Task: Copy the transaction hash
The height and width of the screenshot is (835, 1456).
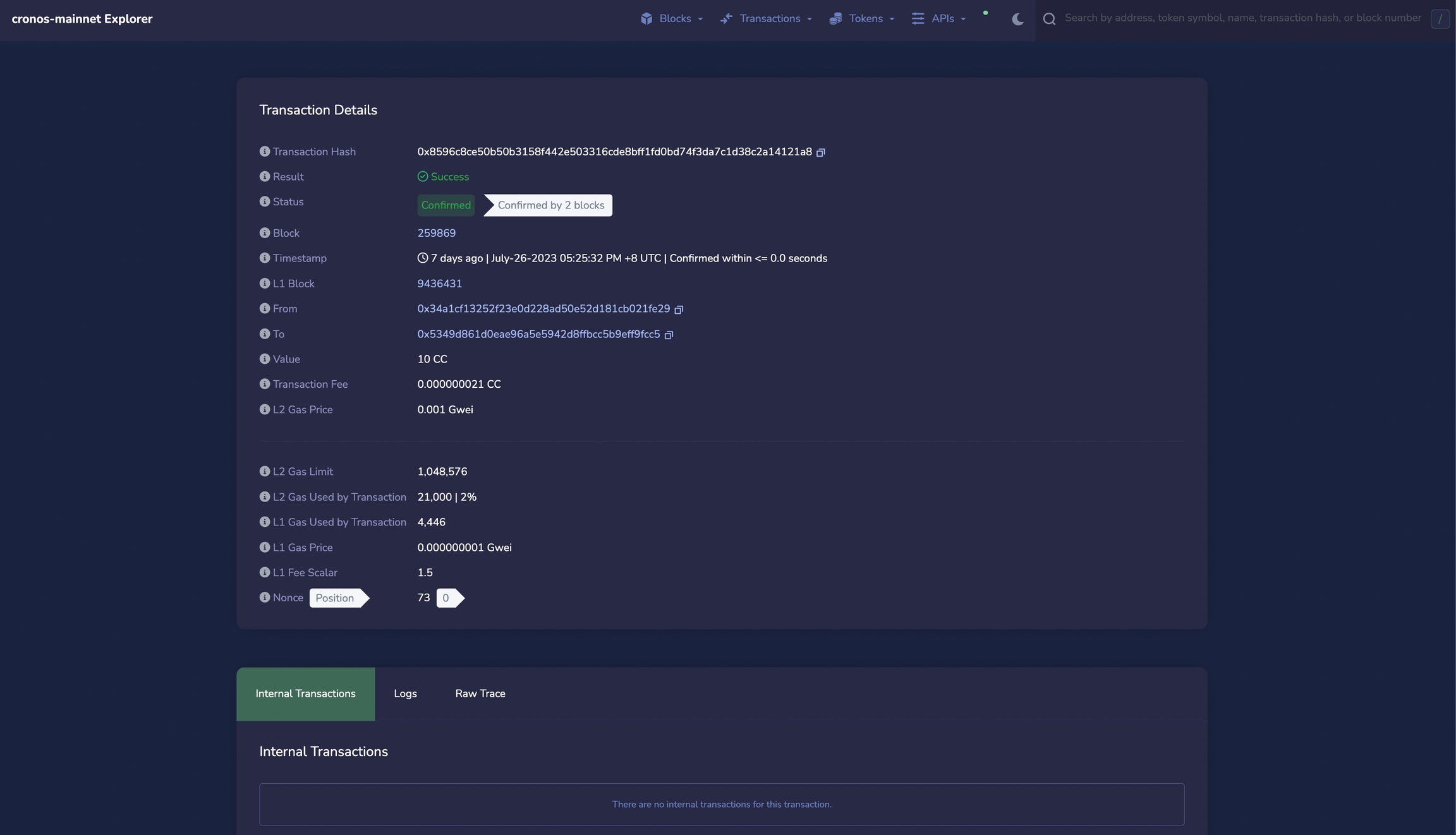Action: [x=820, y=152]
